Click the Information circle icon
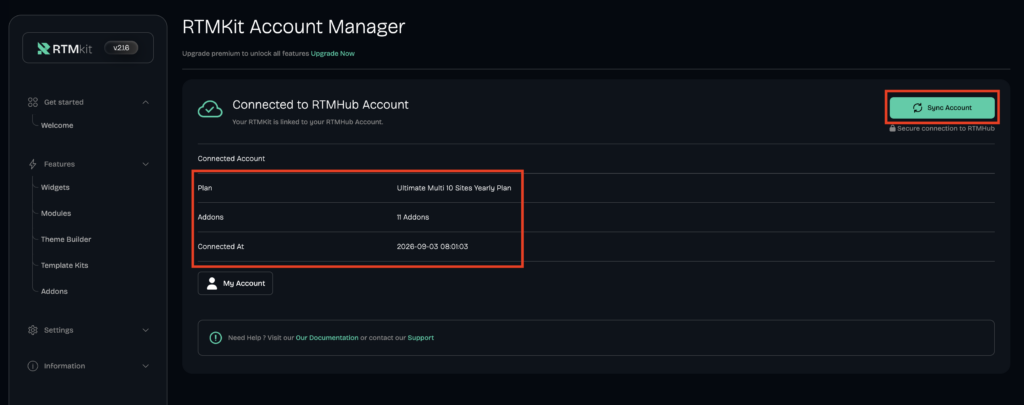The image size is (1024, 405). [x=33, y=366]
